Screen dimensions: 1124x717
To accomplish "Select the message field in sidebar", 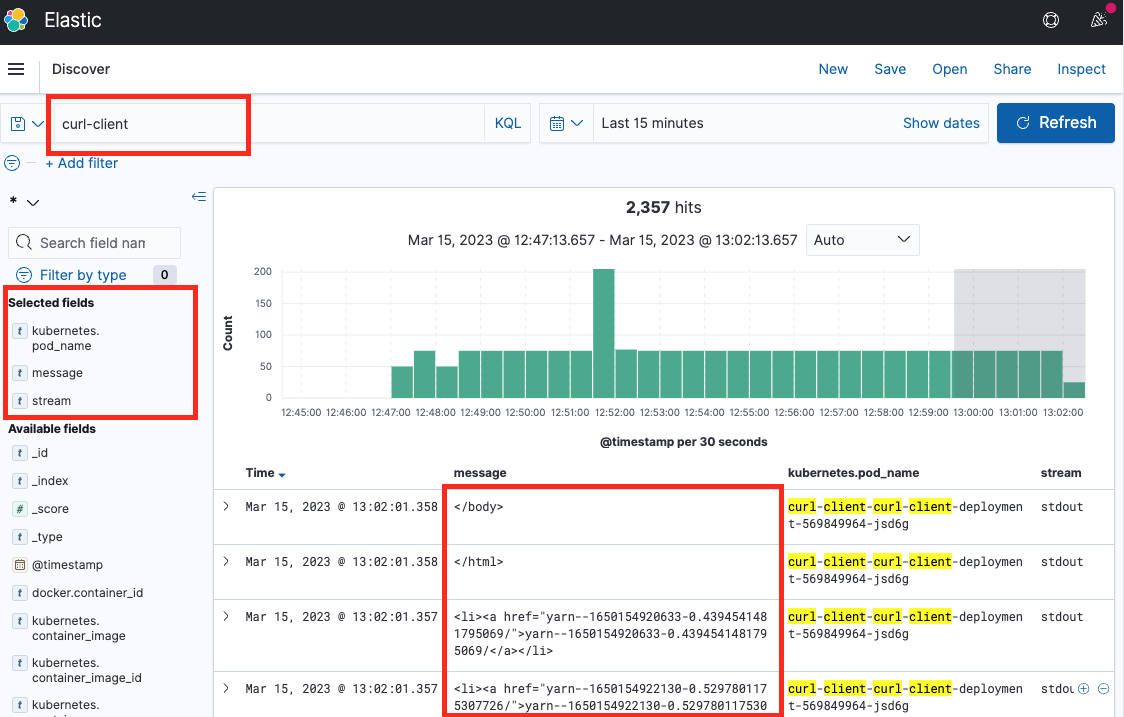I will click(x=57, y=373).
